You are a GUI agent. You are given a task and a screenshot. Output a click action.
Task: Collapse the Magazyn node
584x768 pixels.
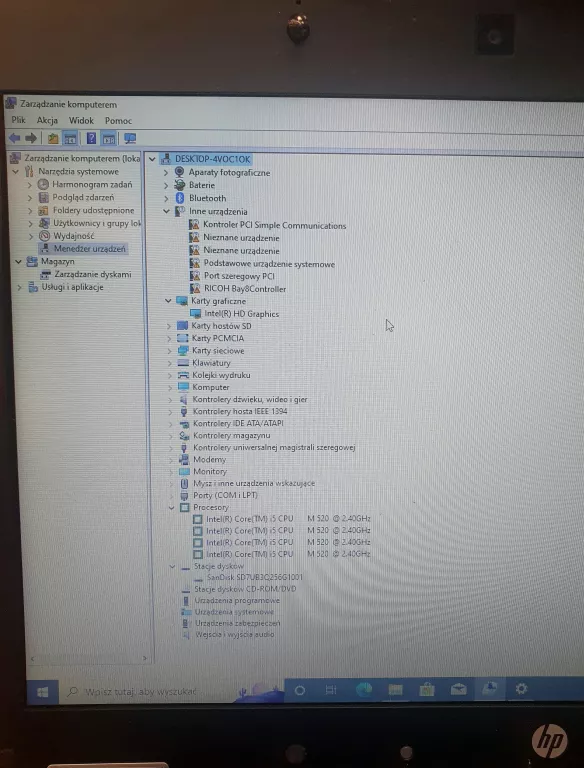18,262
